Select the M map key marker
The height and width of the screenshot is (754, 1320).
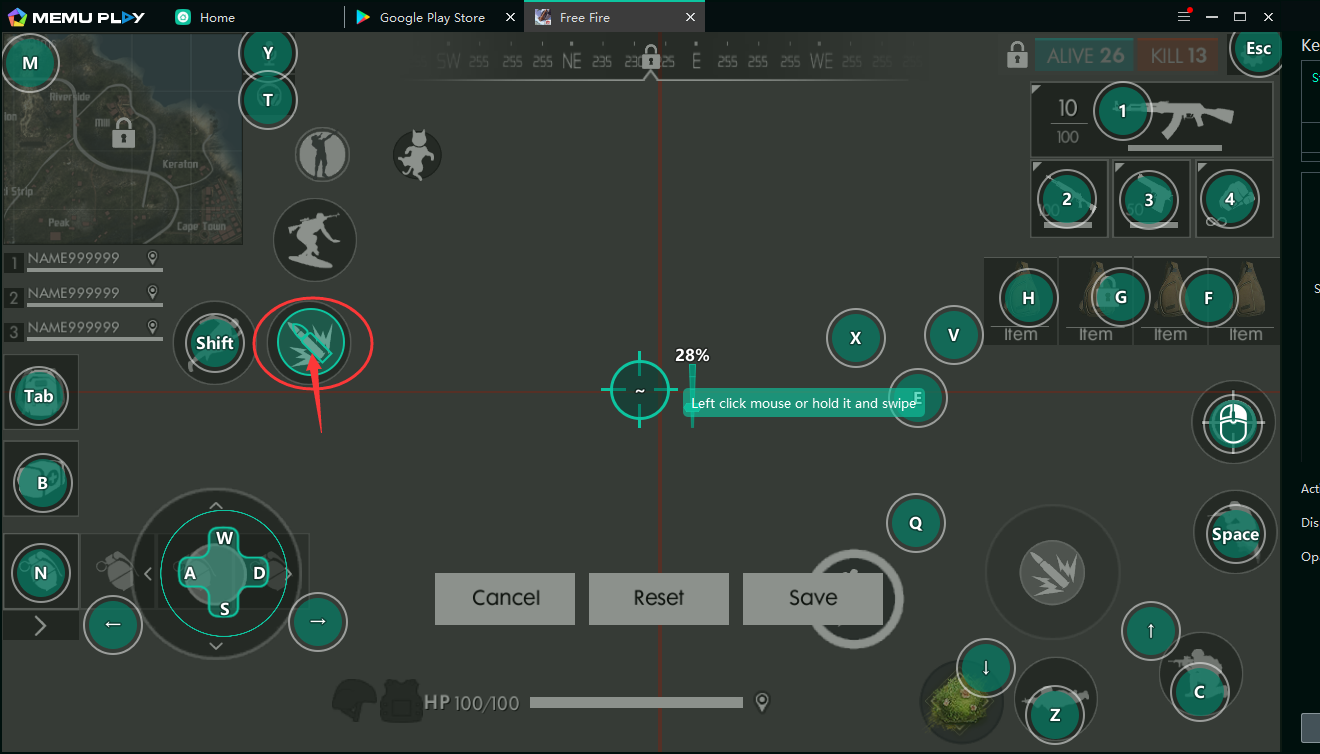[x=30, y=62]
